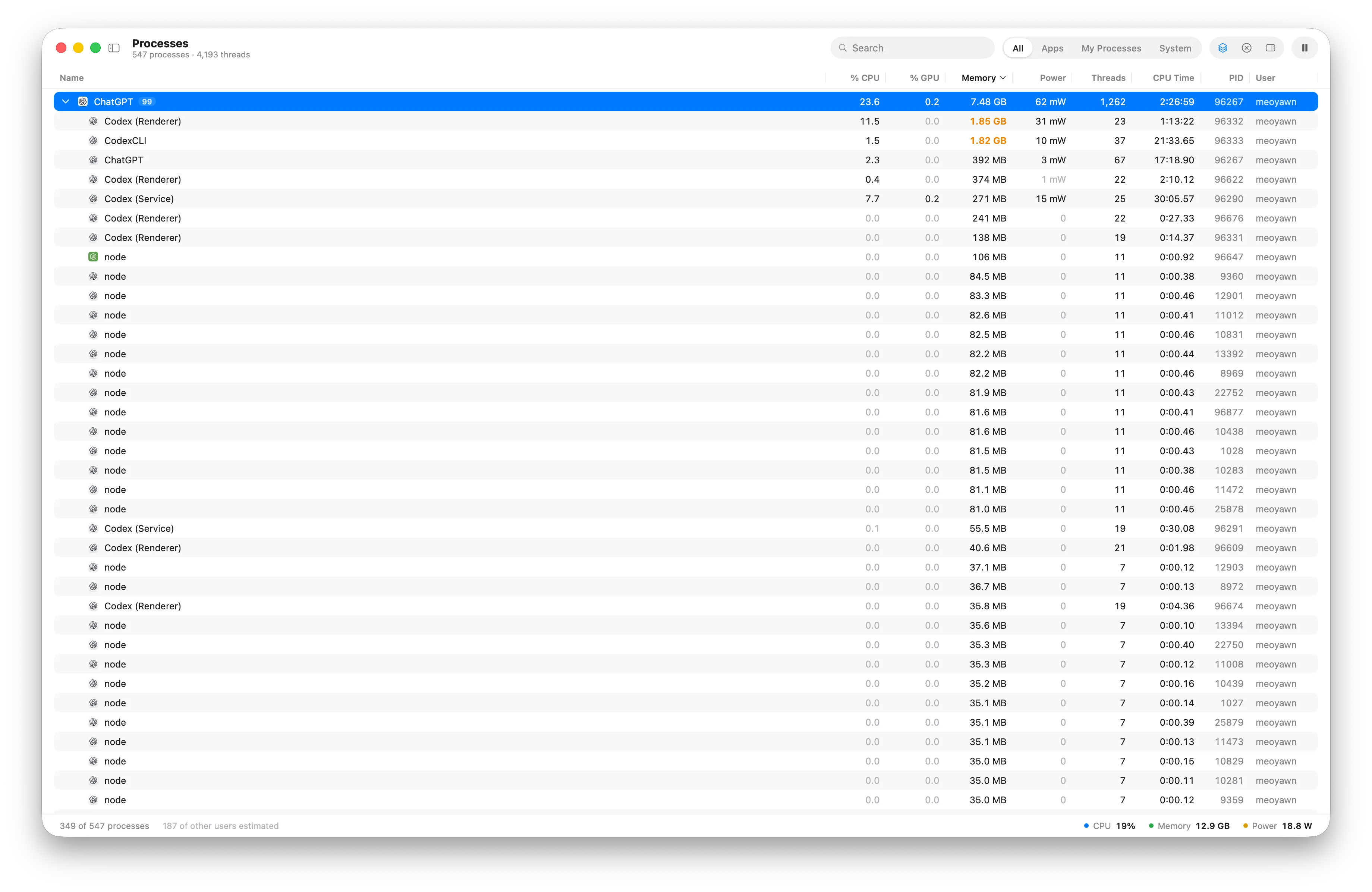Click the CodexCLI process icon

coord(93,140)
